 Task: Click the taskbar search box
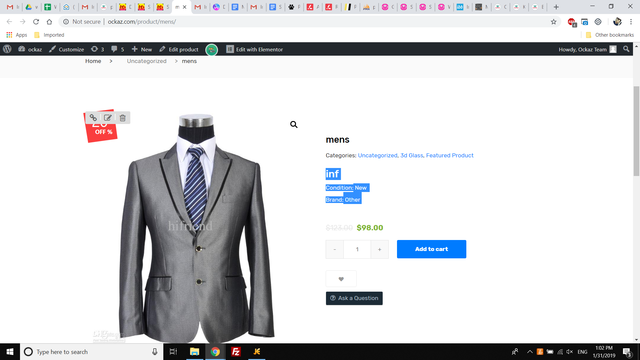click(x=91, y=351)
